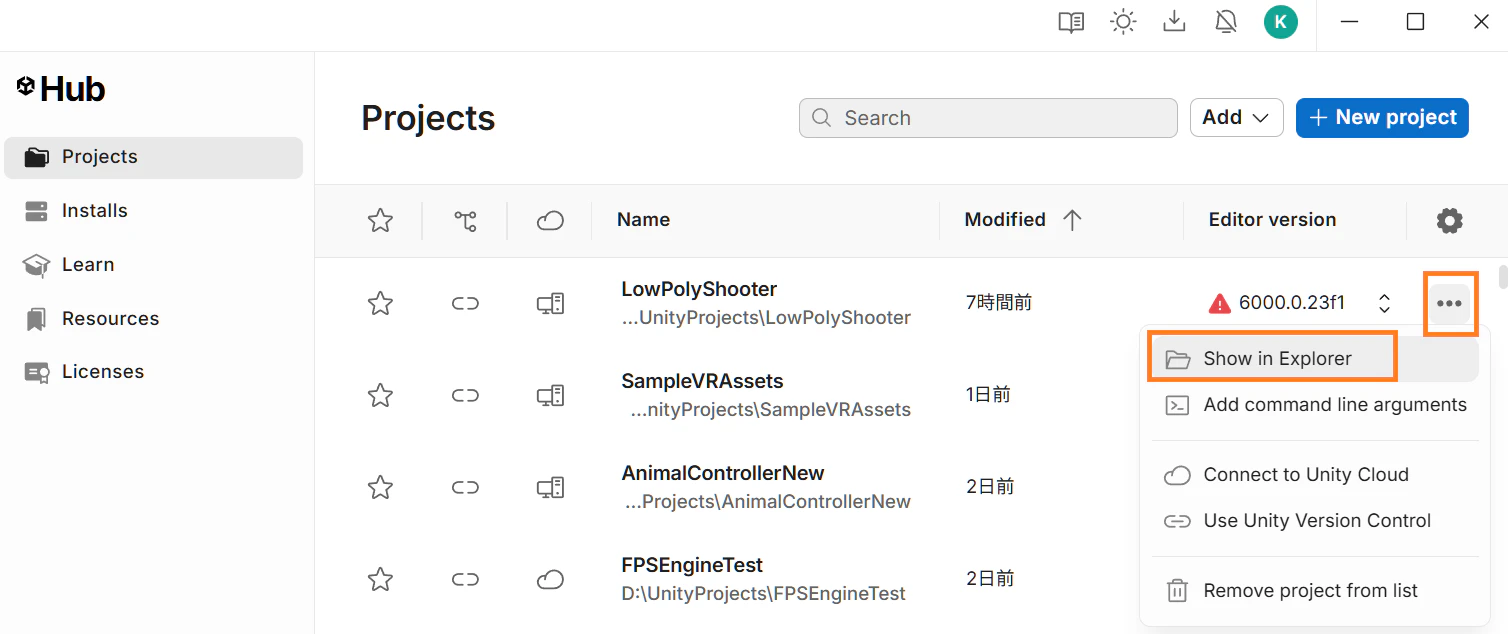
Task: Click AnimalControllerNew local storage icon
Action: (550, 487)
